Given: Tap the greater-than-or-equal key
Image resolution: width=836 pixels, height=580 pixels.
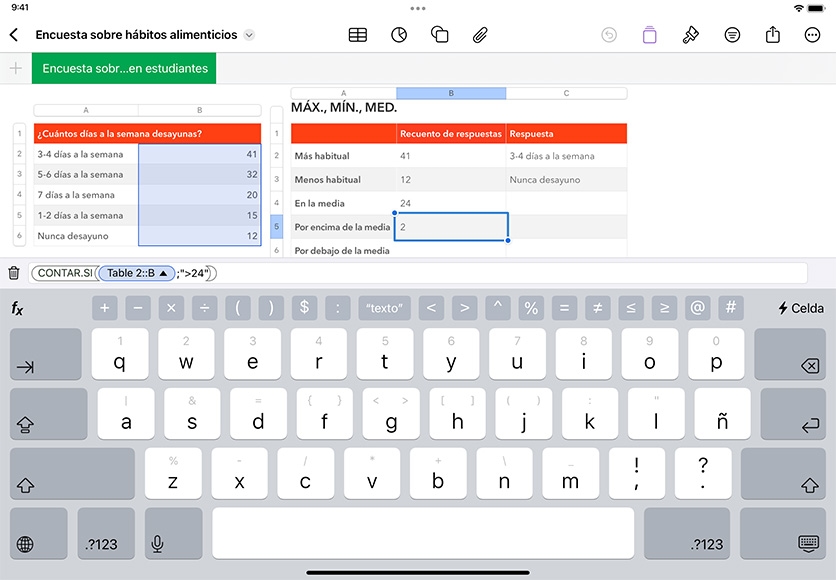Looking at the screenshot, I should pos(664,308).
